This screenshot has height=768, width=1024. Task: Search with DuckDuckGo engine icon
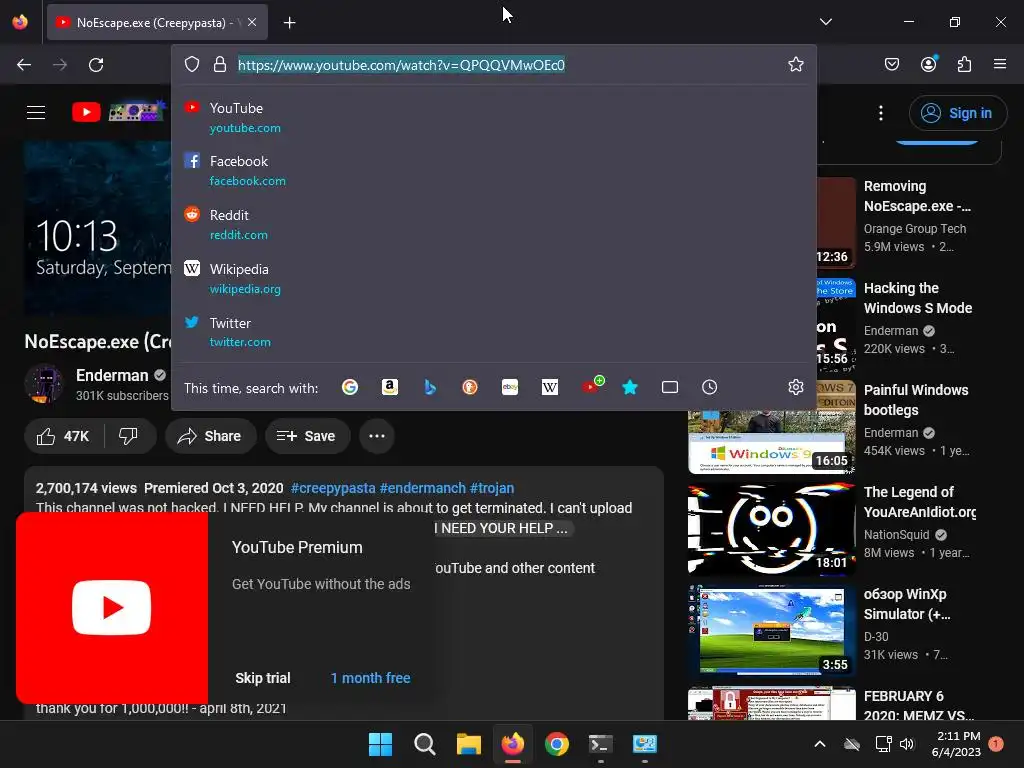tap(470, 387)
